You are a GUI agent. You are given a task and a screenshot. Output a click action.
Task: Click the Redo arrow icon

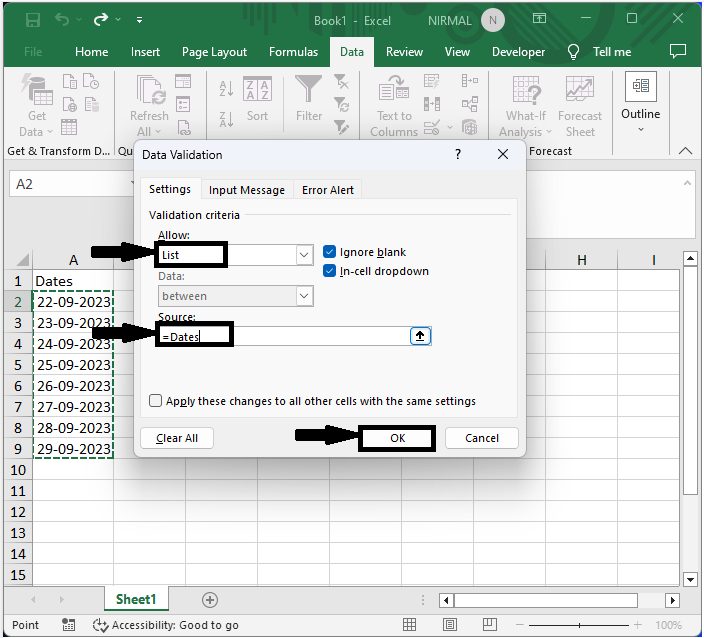101,19
